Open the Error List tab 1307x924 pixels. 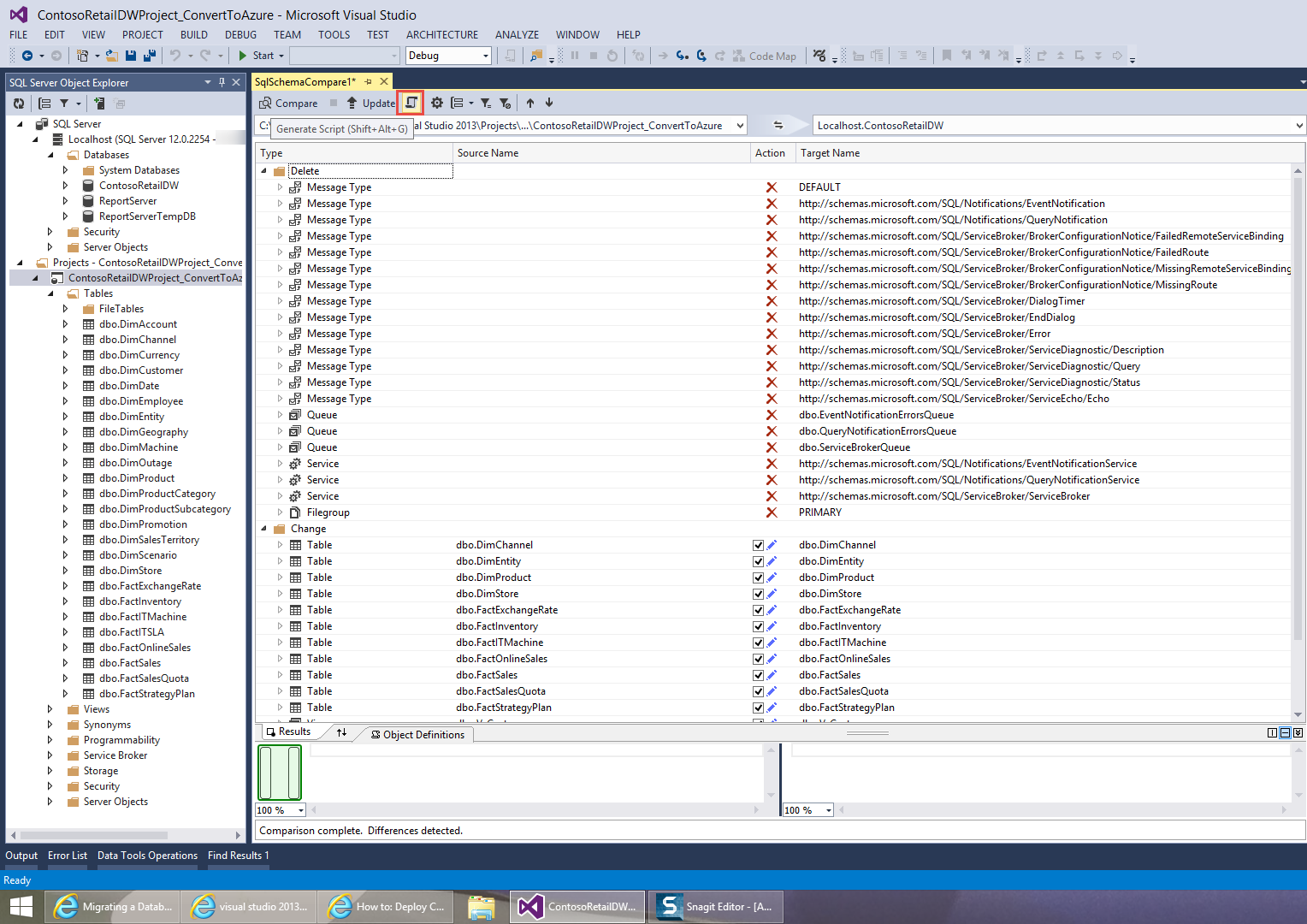point(68,856)
